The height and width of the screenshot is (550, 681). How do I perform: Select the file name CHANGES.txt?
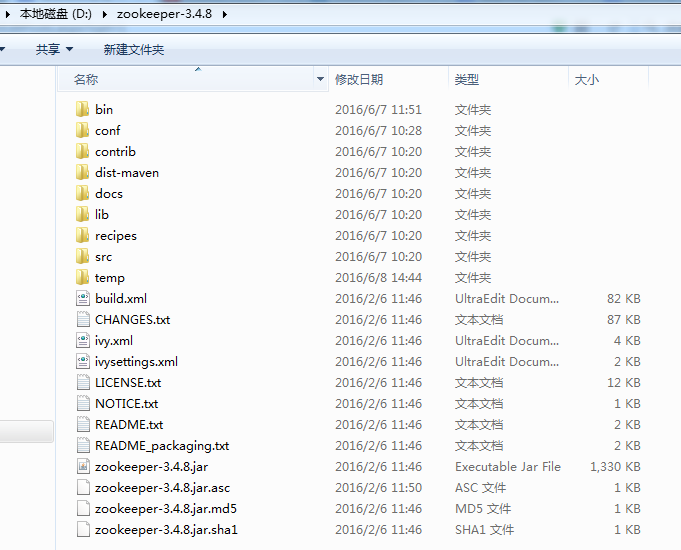tap(132, 319)
